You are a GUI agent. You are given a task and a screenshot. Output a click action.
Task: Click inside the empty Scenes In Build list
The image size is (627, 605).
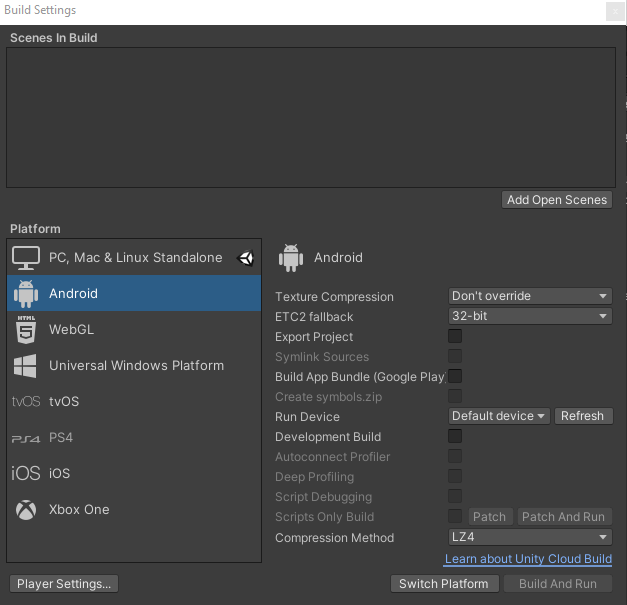click(x=310, y=117)
